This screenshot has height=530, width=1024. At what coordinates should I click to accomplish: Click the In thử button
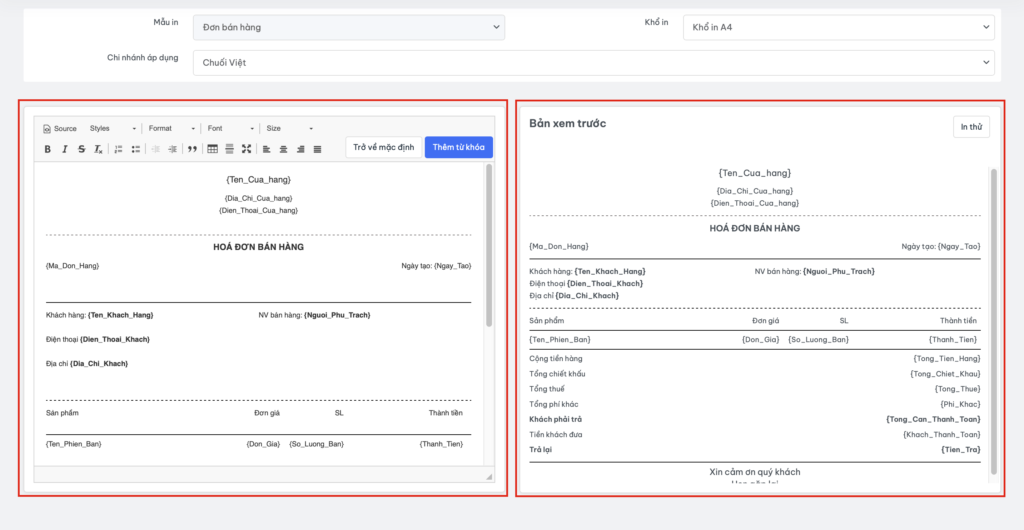click(x=971, y=127)
